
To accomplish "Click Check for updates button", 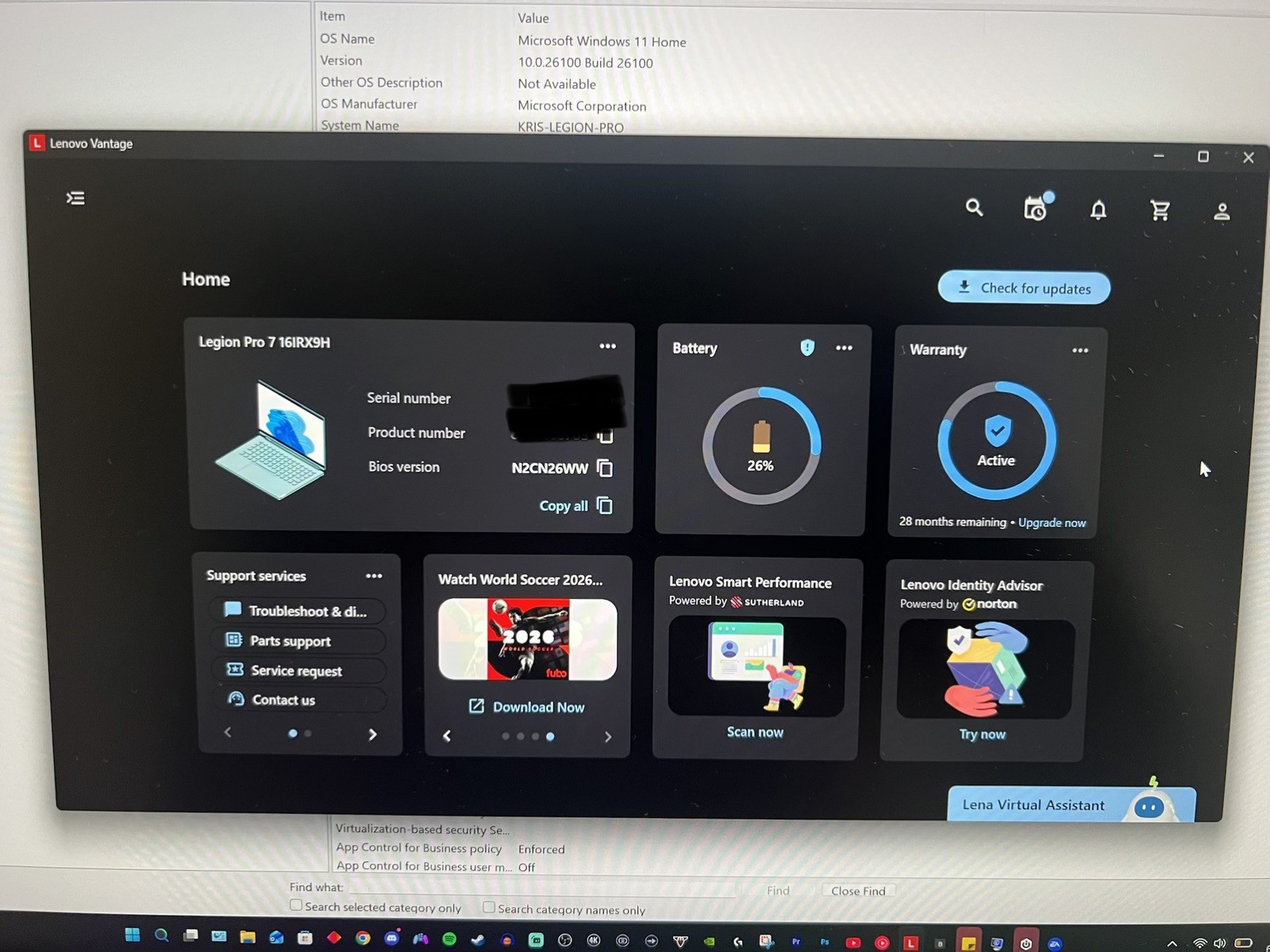I will pyautogui.click(x=1024, y=288).
